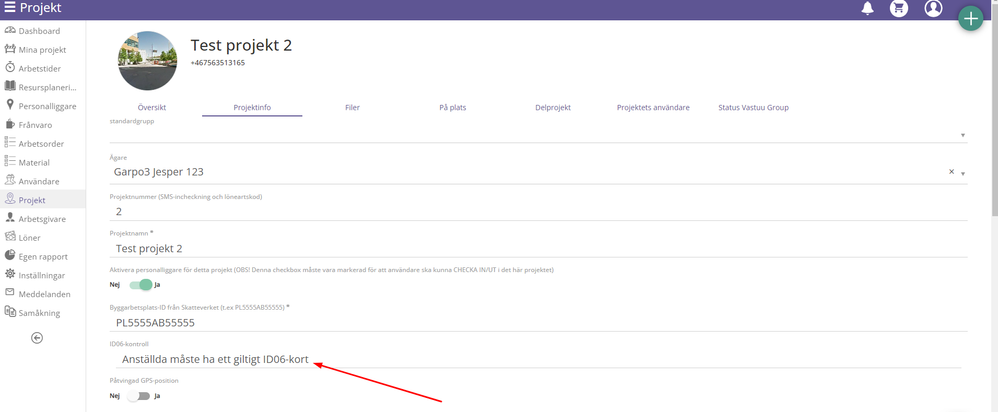Click the Projektnummer input field
This screenshot has width=998, height=412.
pyautogui.click(x=538, y=211)
